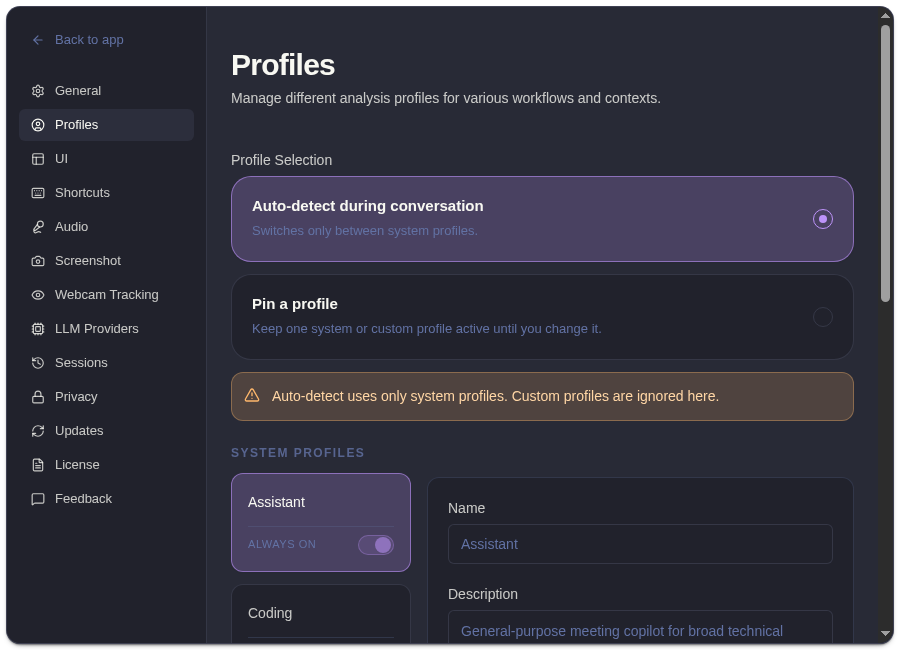This screenshot has width=900, height=650.
Task: Select the Pin a profile radio button
Action: pyautogui.click(x=823, y=317)
